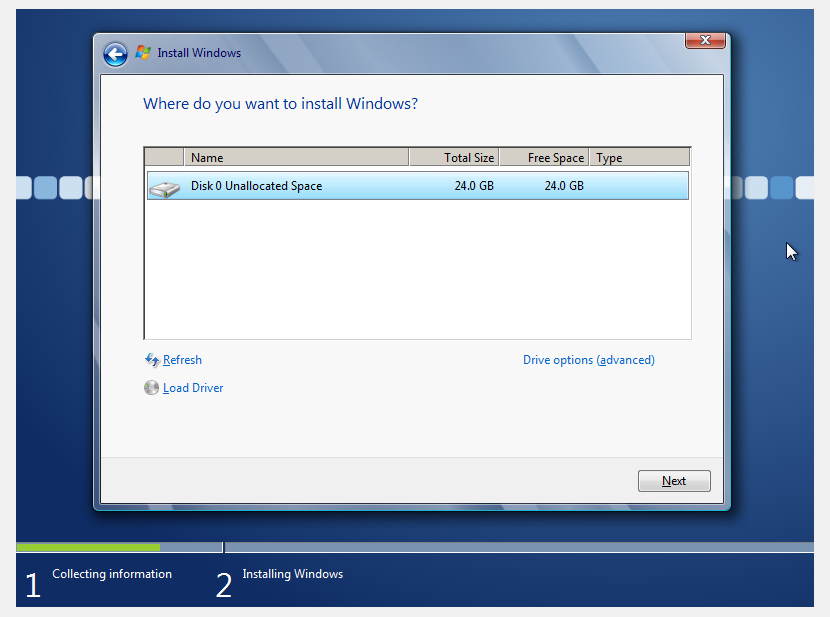Click the Refresh link text

[182, 360]
